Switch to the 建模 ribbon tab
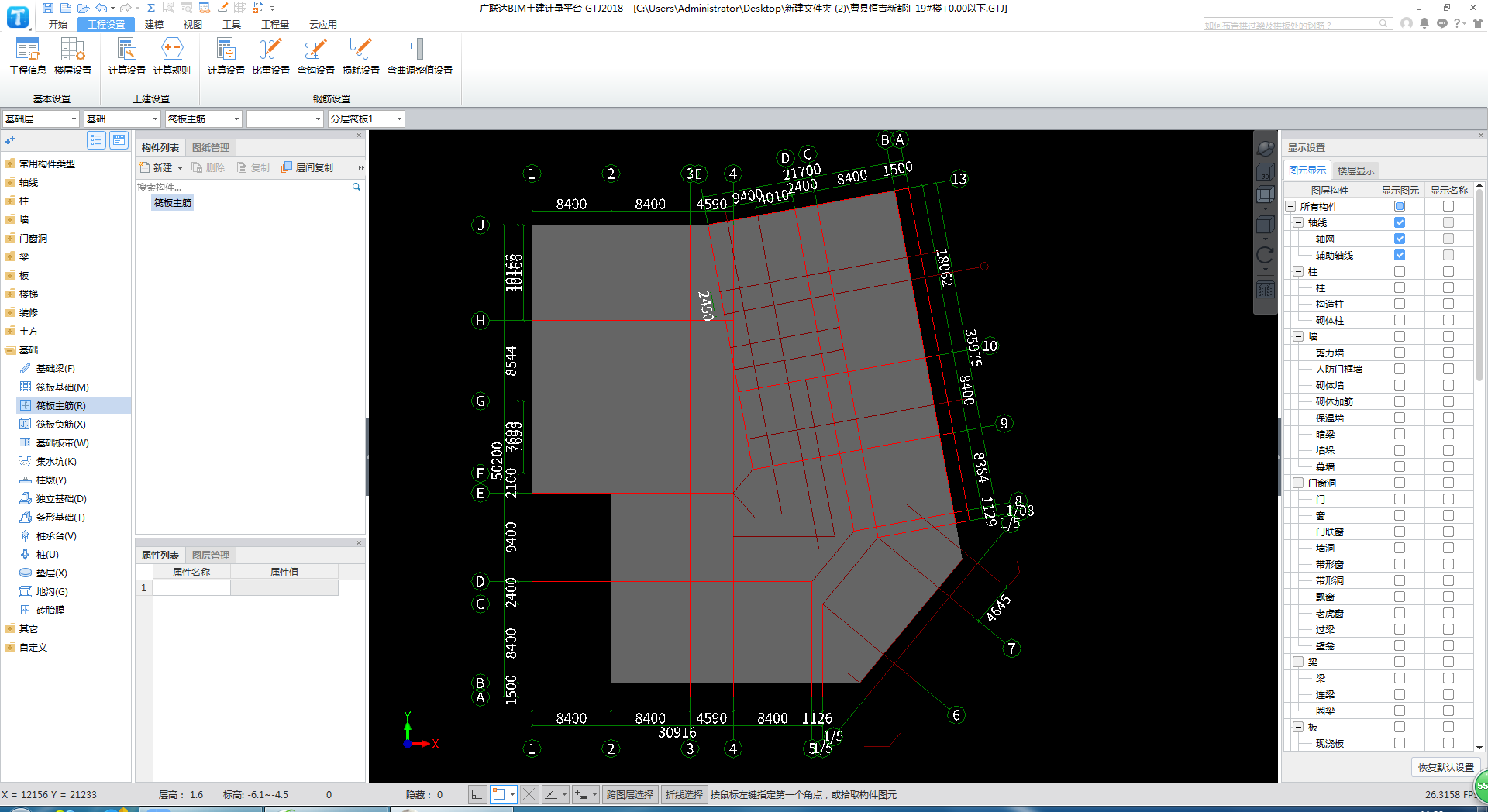Screen dimensions: 1488x812 [x=154, y=24]
